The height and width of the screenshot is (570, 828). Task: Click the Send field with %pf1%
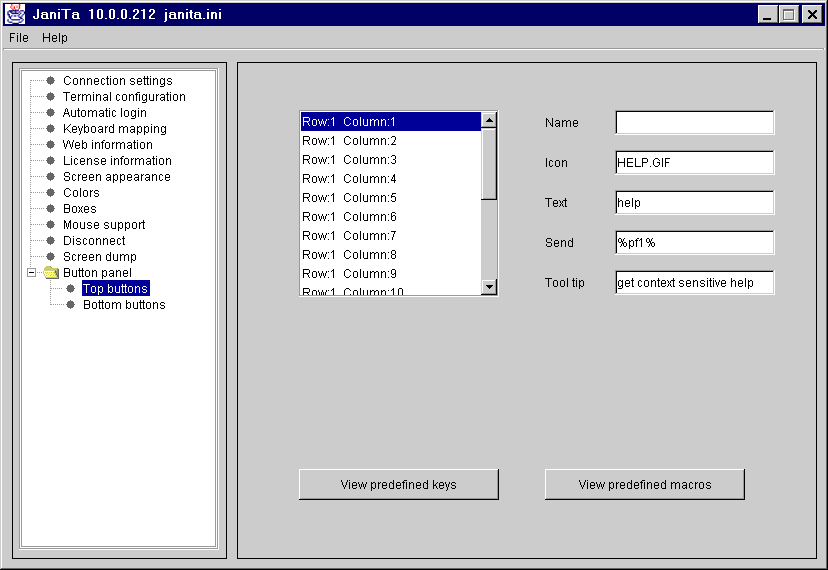click(694, 242)
